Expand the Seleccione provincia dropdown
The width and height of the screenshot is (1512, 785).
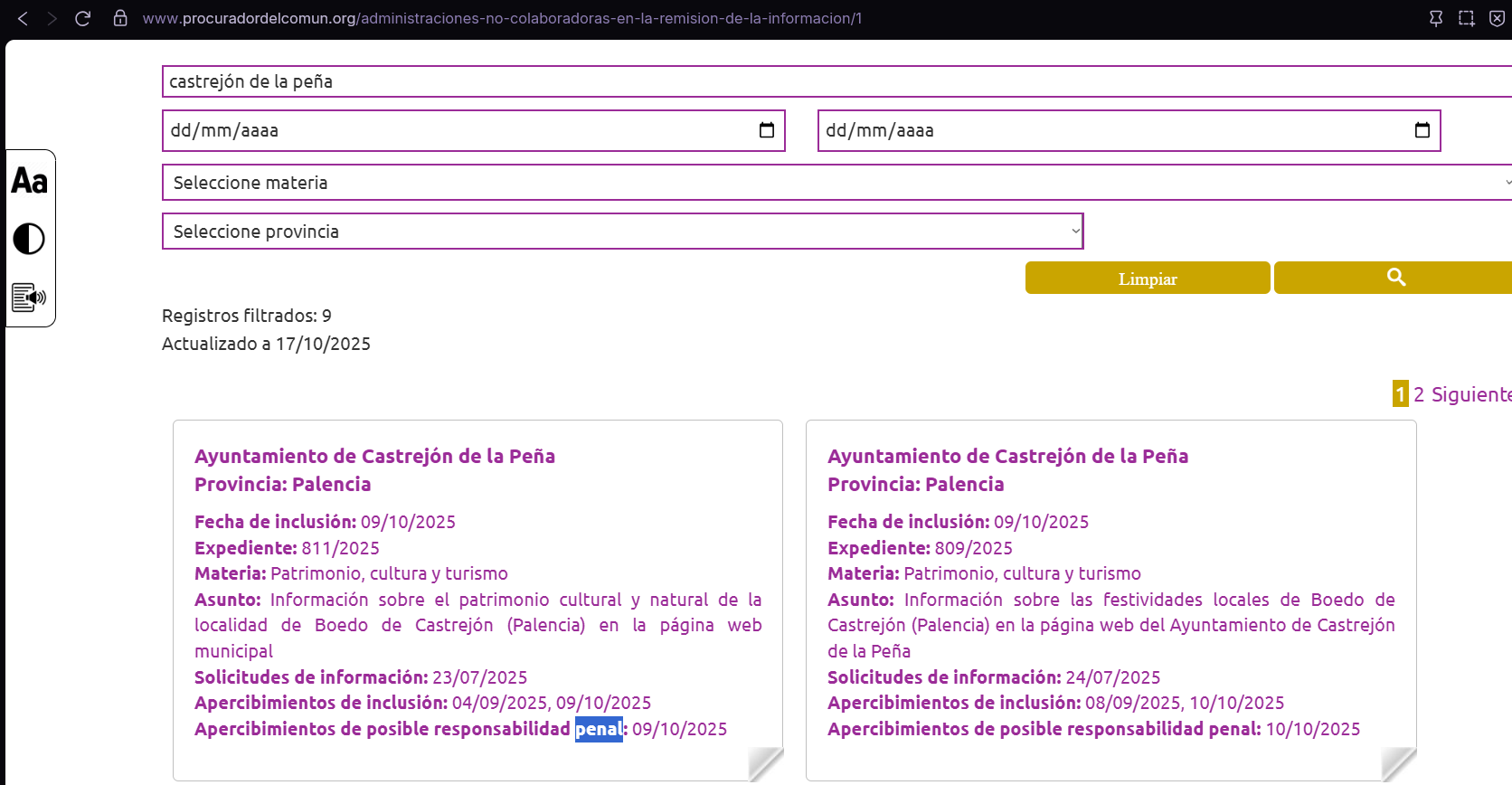622,232
